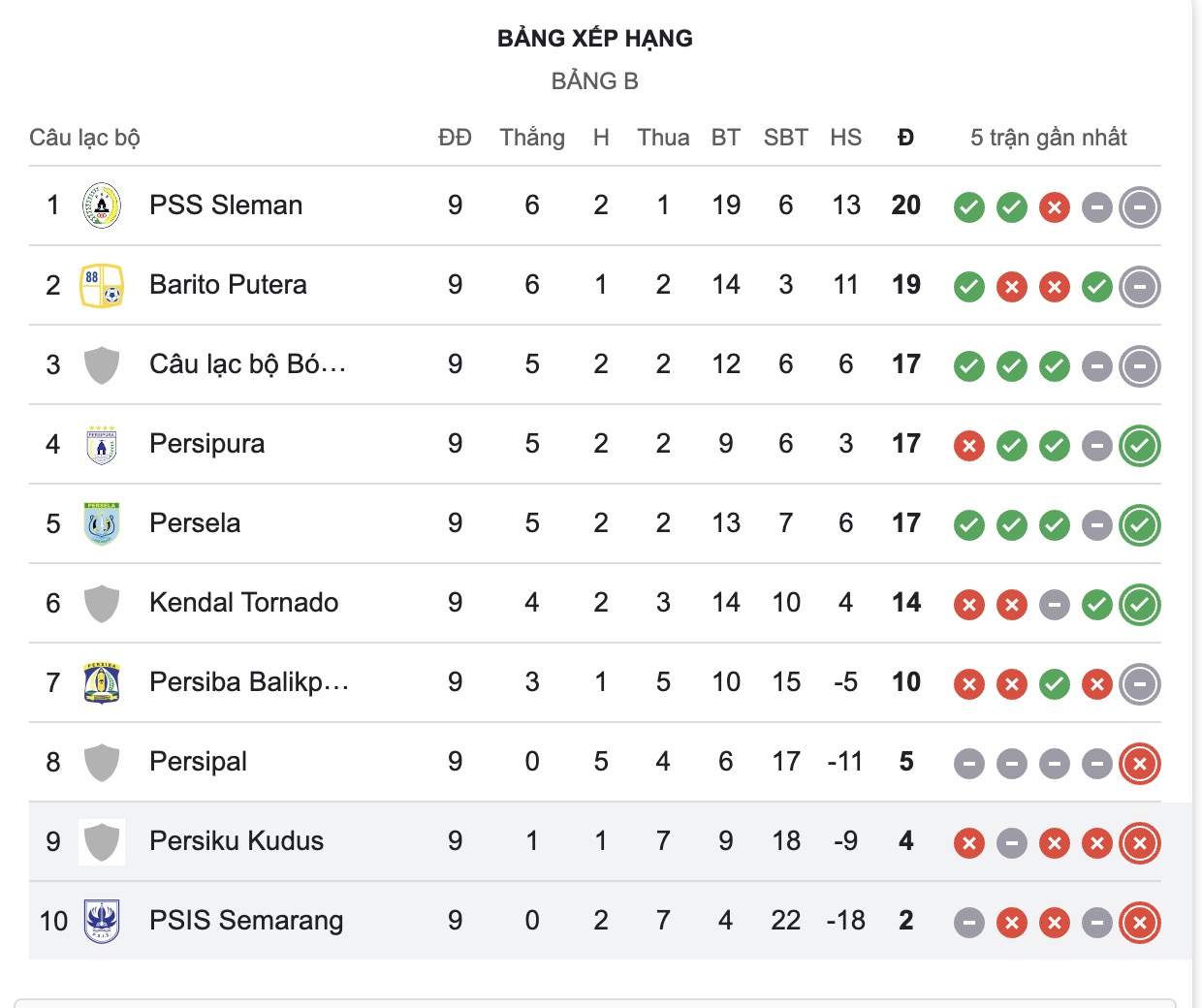Viewport: 1202px width, 1008px height.
Task: Click the gray shield icon next to Kendal Tornado
Action: coord(100,603)
